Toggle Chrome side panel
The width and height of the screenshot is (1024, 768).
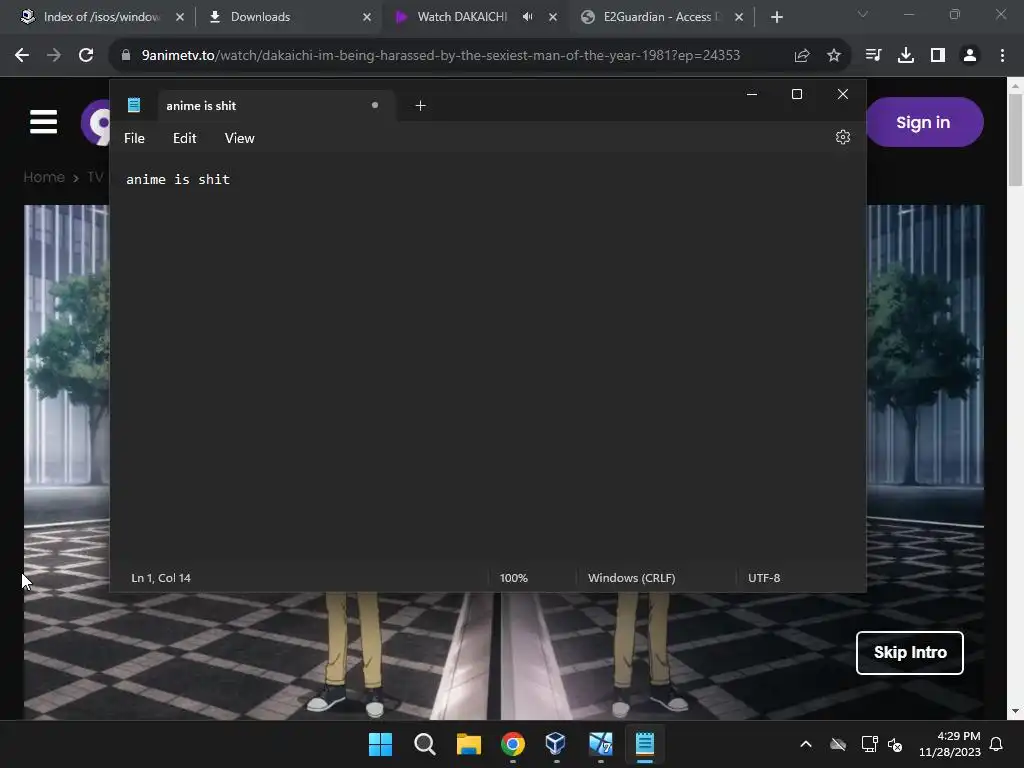tap(938, 56)
